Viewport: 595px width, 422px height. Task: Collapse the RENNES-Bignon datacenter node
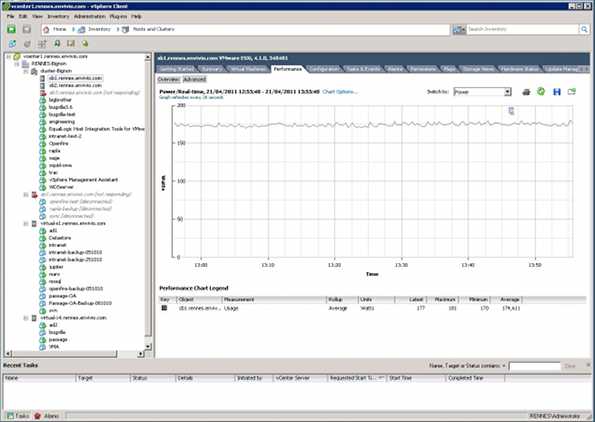coord(17,64)
